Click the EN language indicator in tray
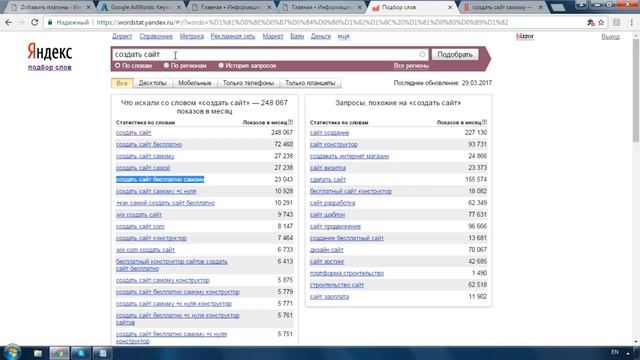Image resolution: width=640 pixels, height=360 pixels. [x=615, y=352]
